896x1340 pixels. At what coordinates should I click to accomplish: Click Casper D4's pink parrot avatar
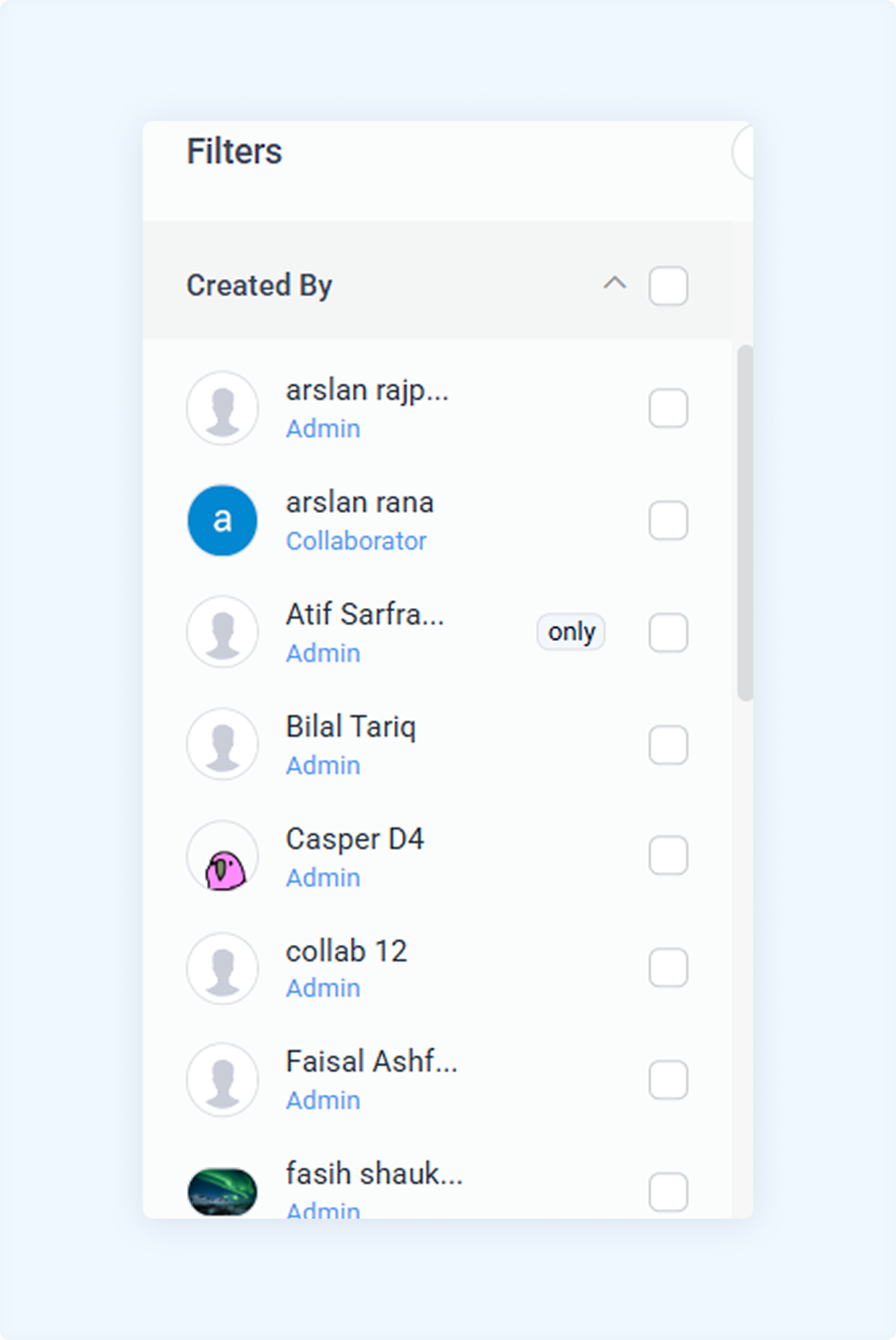[x=222, y=856]
